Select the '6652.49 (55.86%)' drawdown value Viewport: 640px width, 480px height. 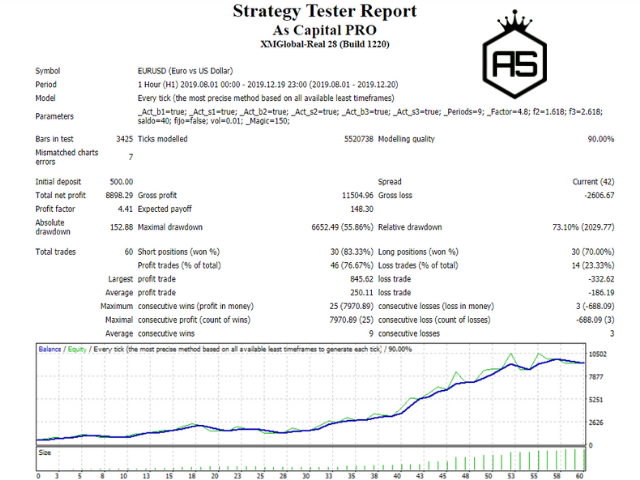pyautogui.click(x=342, y=227)
